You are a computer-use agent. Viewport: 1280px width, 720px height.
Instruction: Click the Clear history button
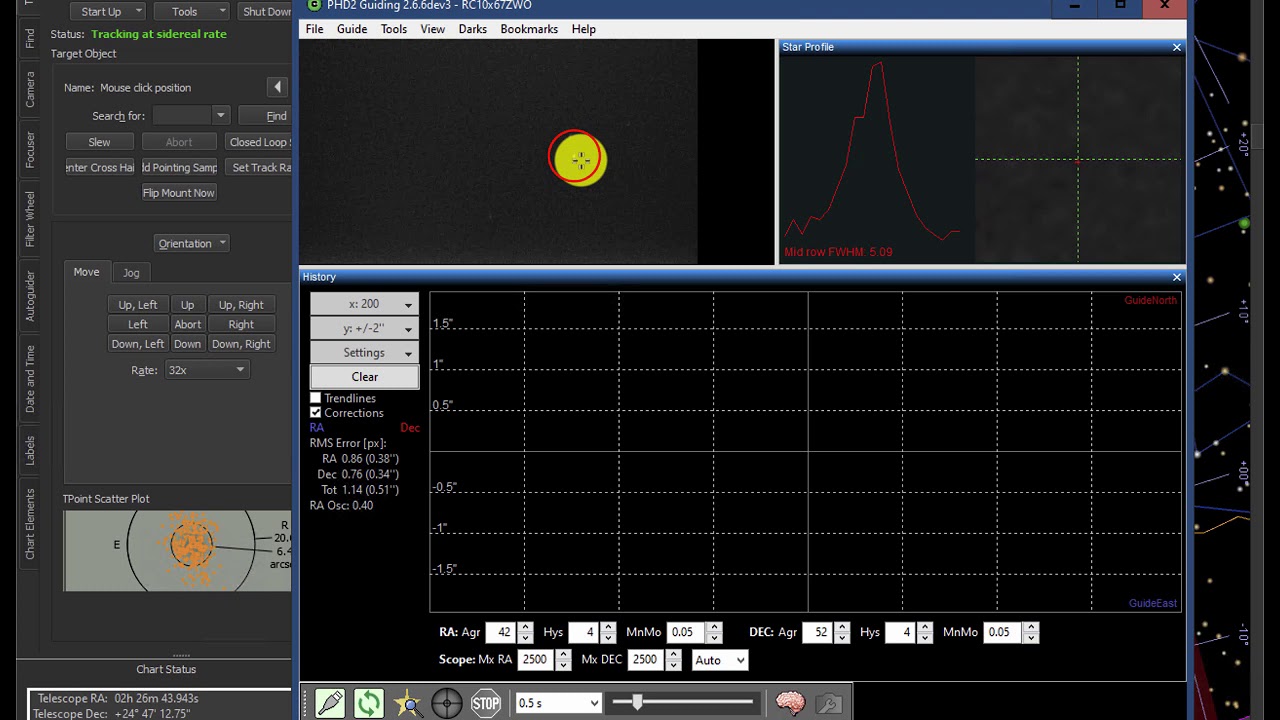[x=364, y=377]
